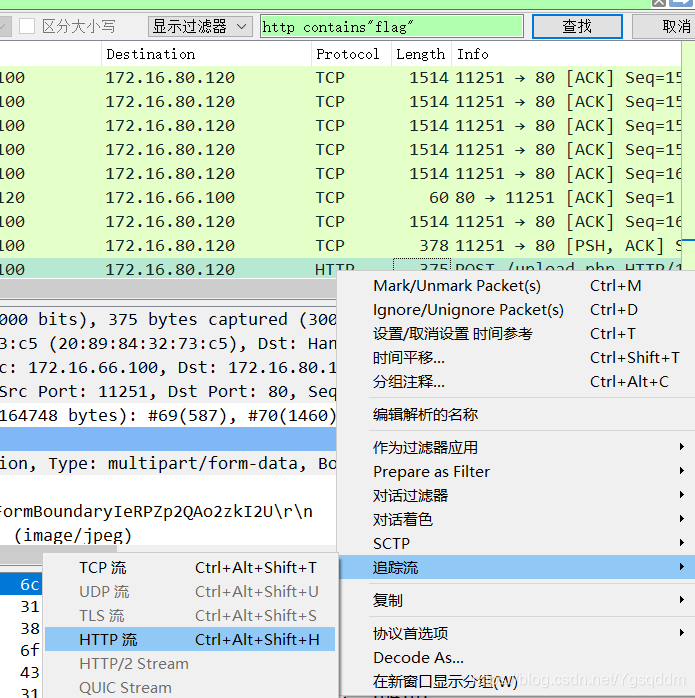Choose Mark/Unmark Packet(s) in context menu
The width and height of the screenshot is (695, 698).
516,286
